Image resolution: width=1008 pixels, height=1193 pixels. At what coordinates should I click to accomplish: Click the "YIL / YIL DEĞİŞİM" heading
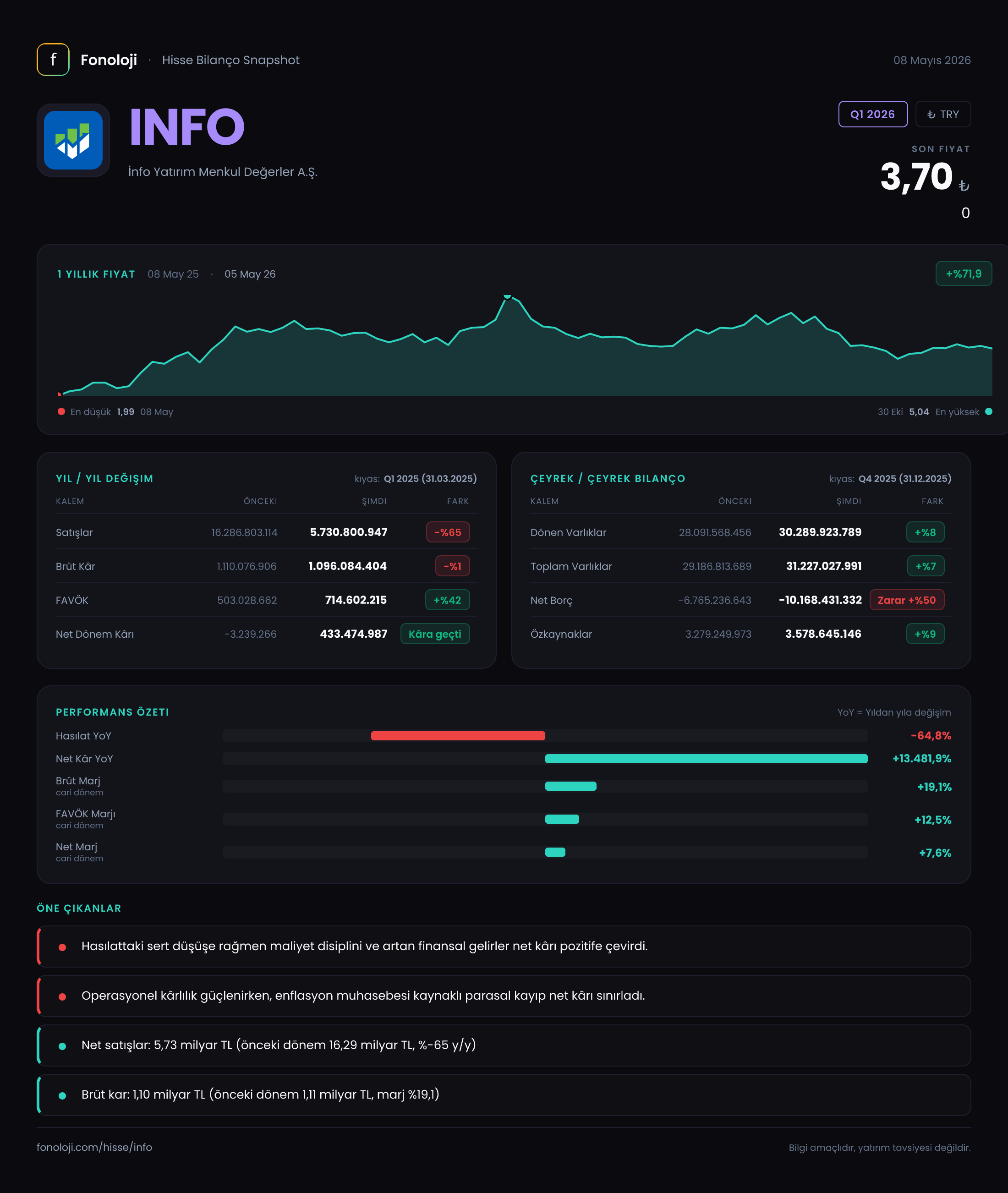[x=104, y=479]
